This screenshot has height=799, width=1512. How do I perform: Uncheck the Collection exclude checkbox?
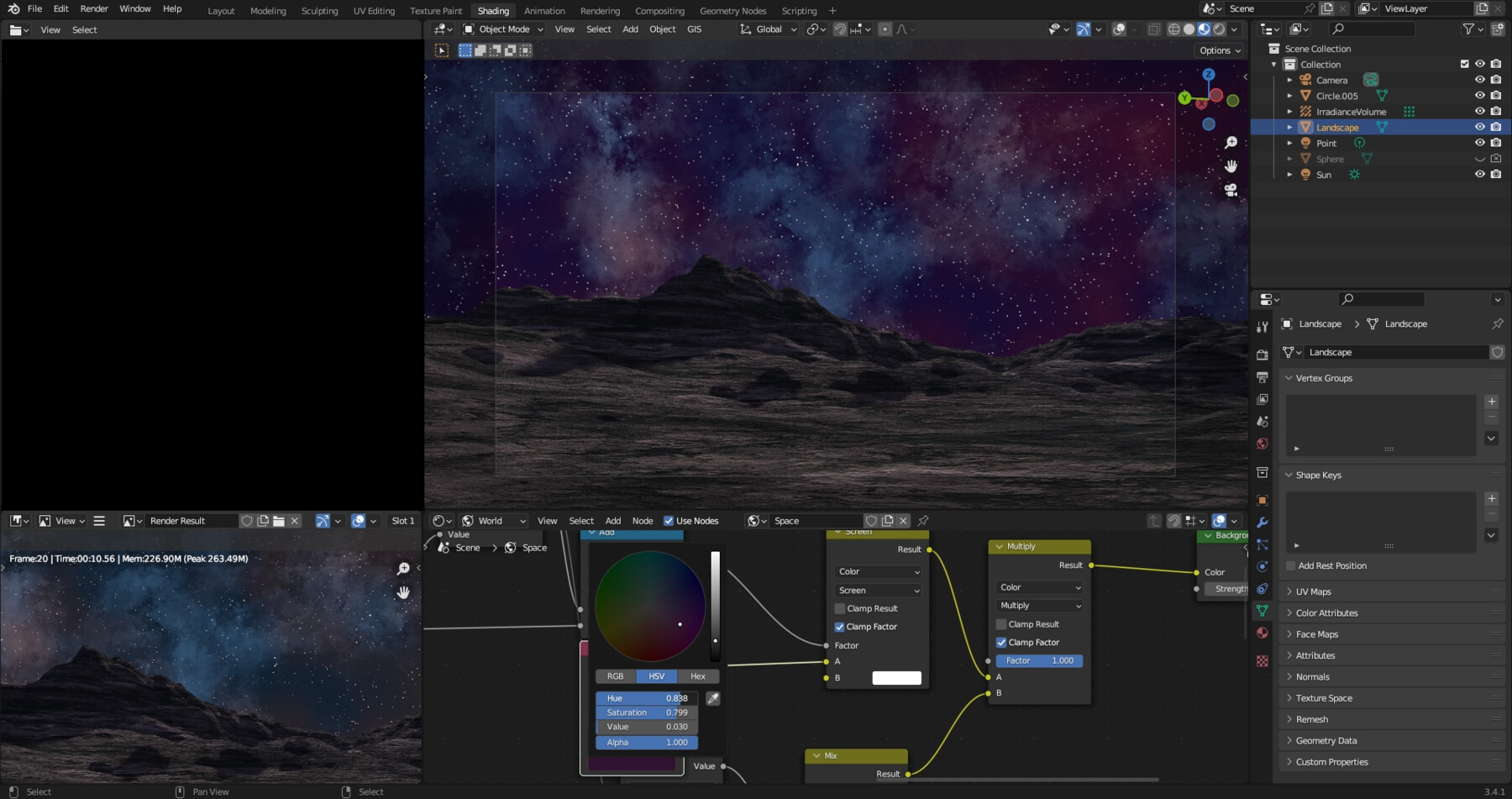pos(1464,64)
